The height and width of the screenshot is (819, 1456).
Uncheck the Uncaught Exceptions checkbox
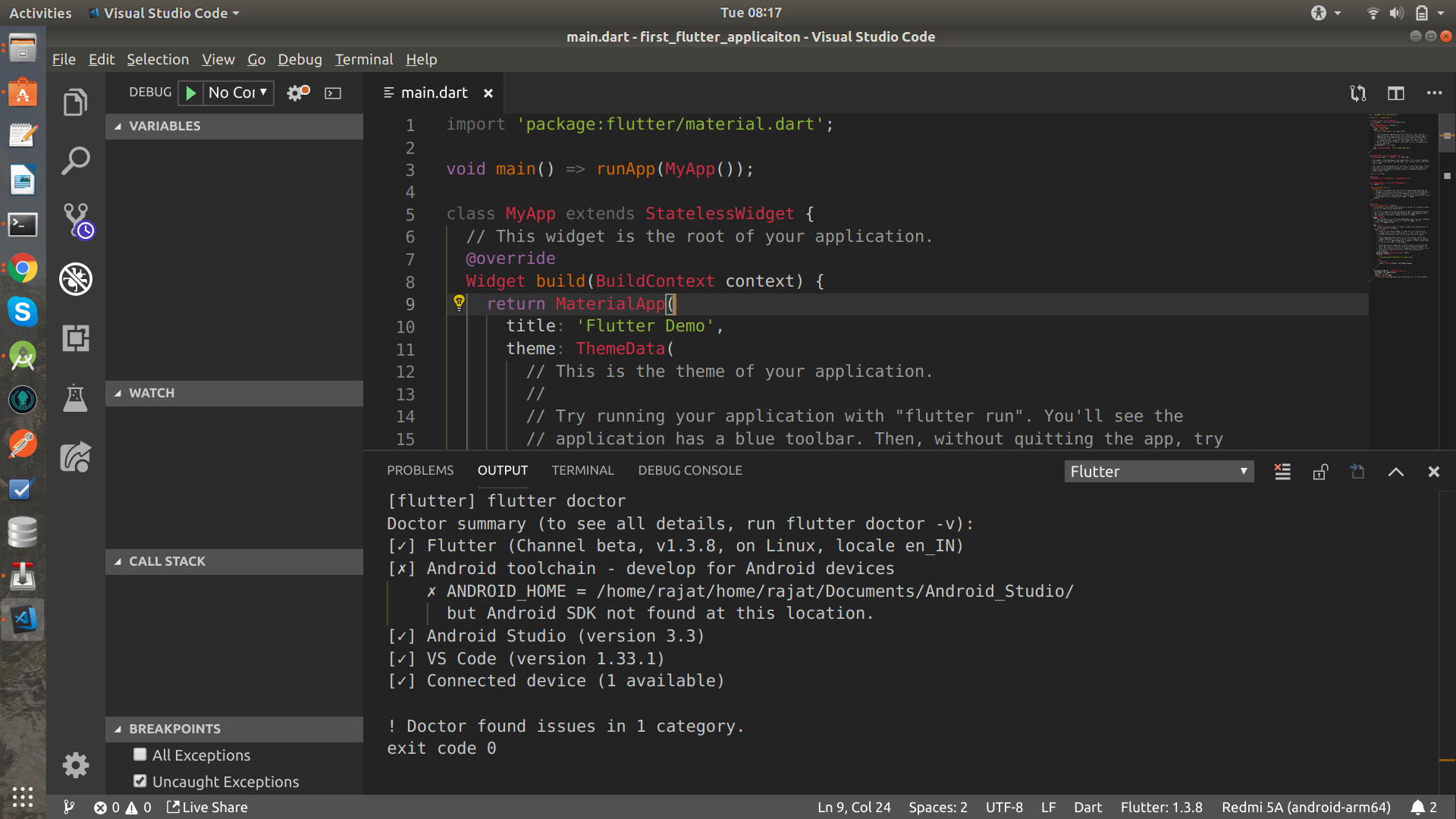click(140, 780)
